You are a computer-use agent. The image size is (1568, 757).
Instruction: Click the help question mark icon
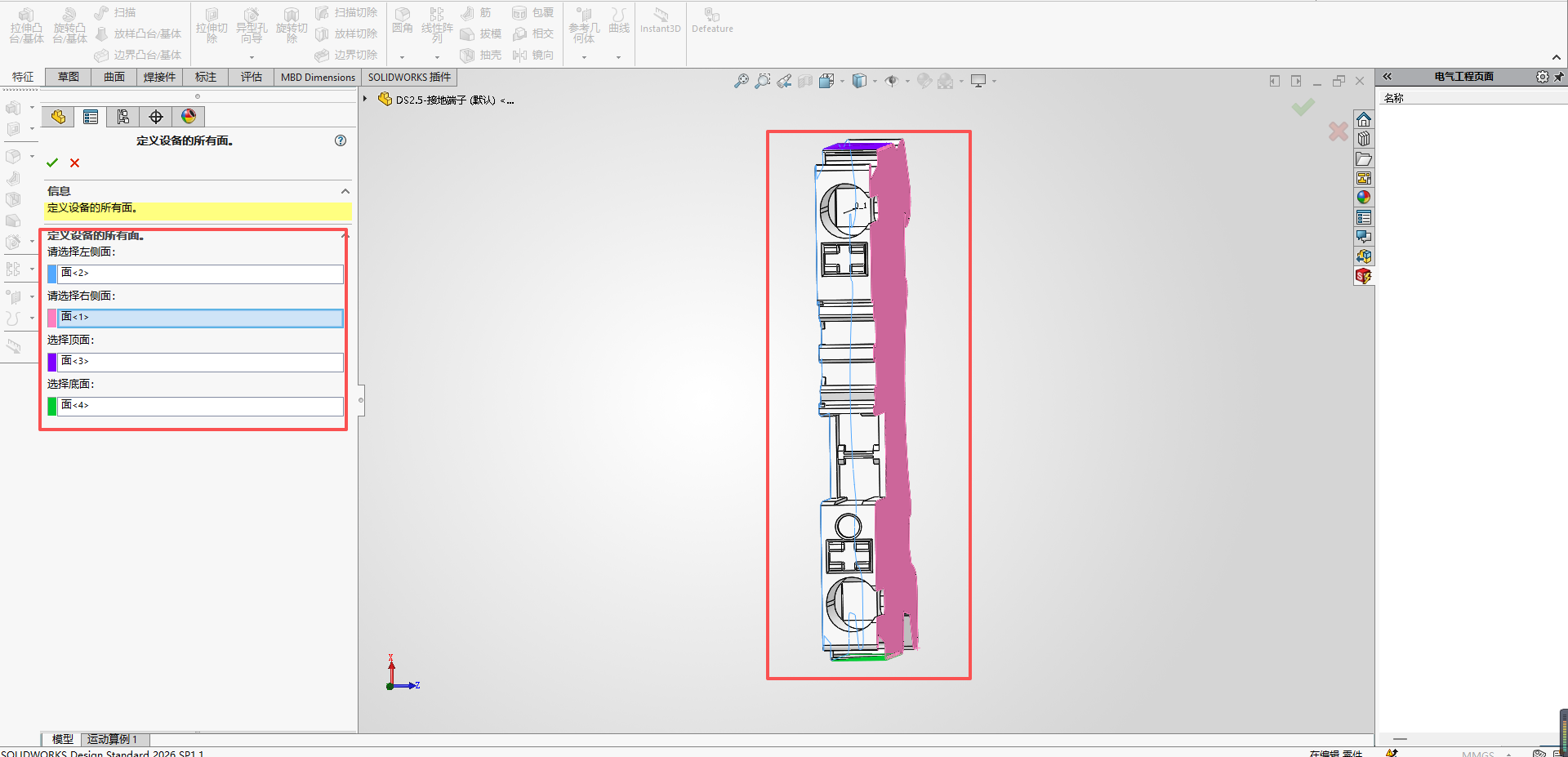click(x=341, y=140)
